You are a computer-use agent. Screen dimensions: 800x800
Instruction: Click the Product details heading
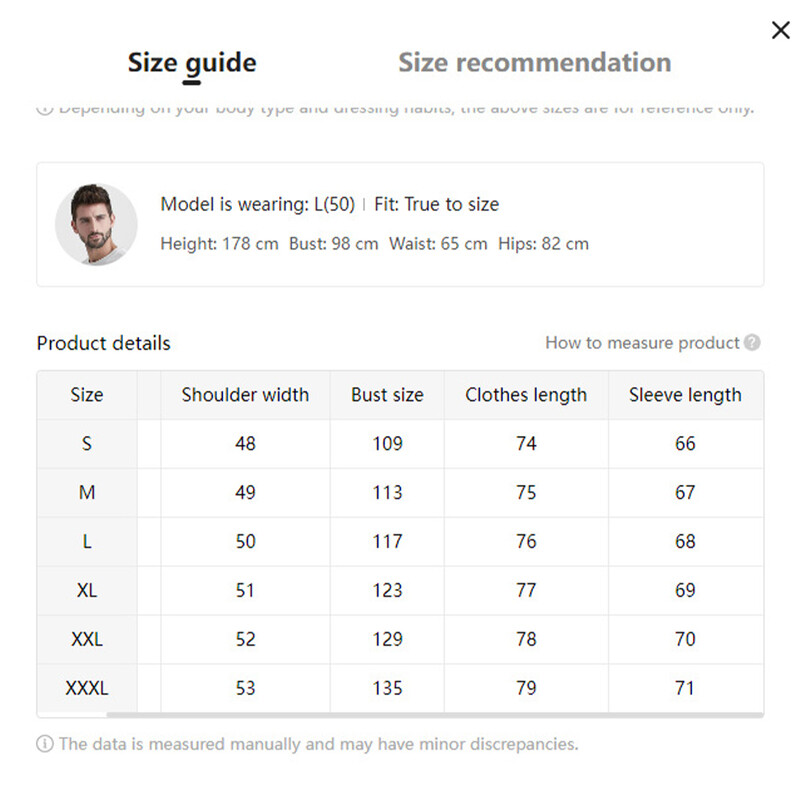104,343
